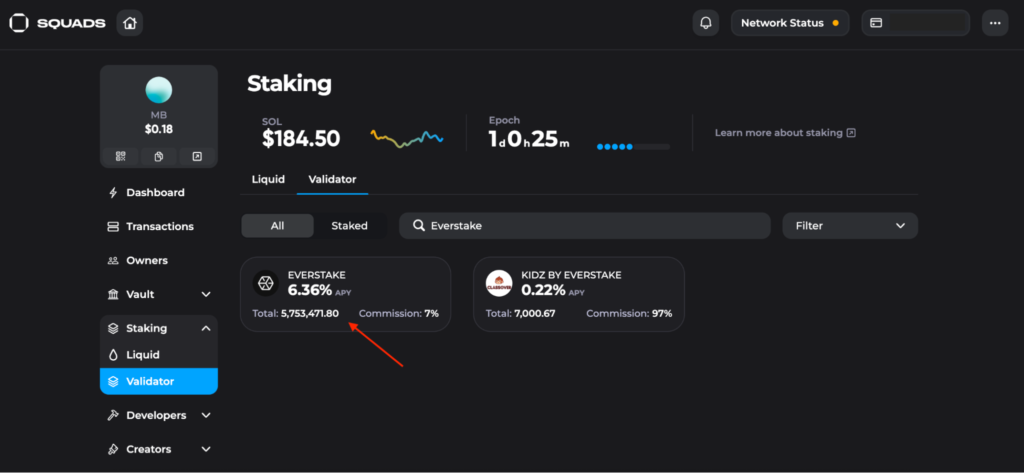Click Total 5,753,471.80 on Everstake card
The image size is (1024, 473).
pos(296,314)
